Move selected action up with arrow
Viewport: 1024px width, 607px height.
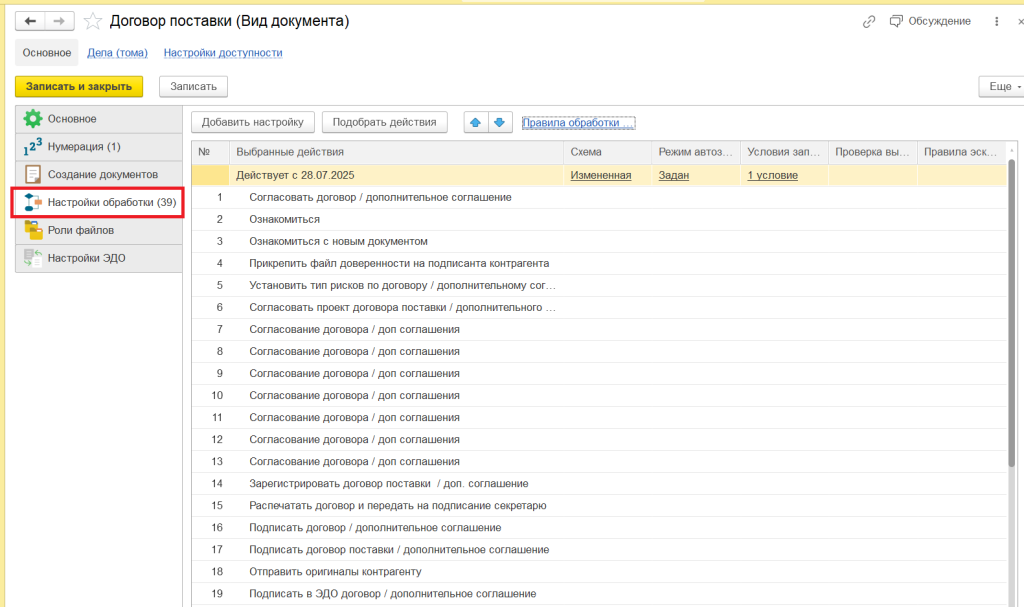476,122
